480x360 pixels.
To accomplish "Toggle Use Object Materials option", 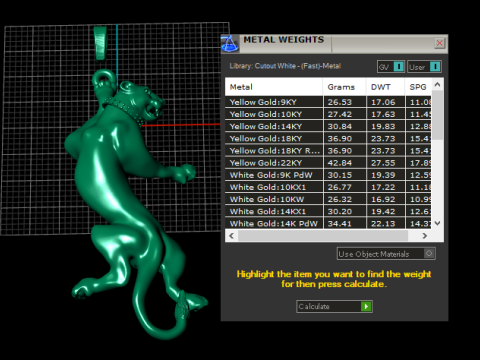I will [x=386, y=254].
